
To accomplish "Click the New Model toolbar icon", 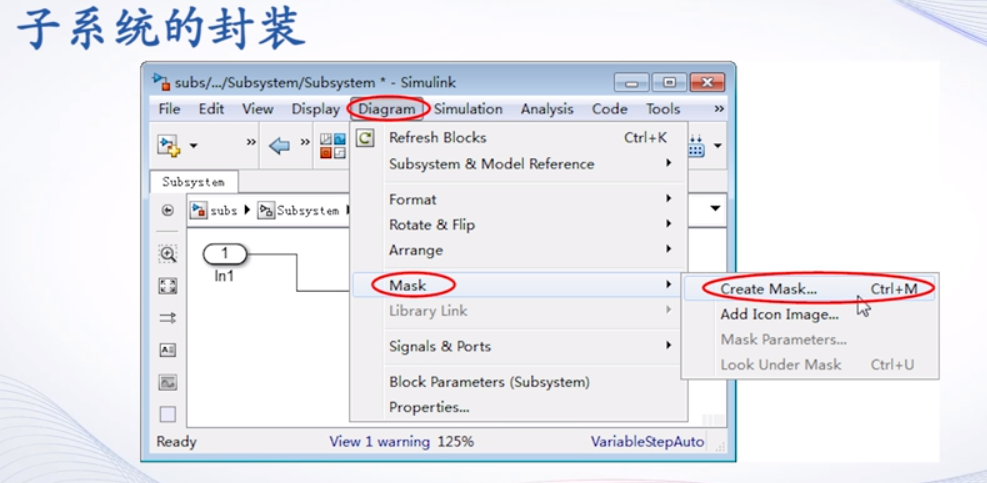I will pyautogui.click(x=169, y=146).
